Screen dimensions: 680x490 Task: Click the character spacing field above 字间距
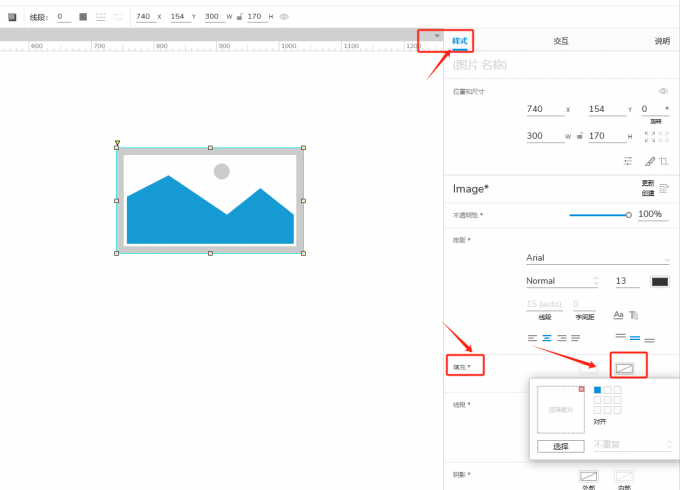tap(584, 304)
